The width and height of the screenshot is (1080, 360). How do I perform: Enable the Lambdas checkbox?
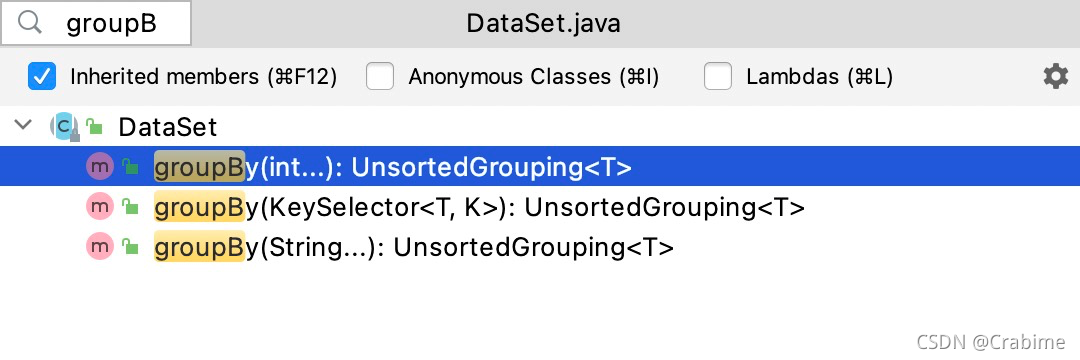tap(718, 76)
